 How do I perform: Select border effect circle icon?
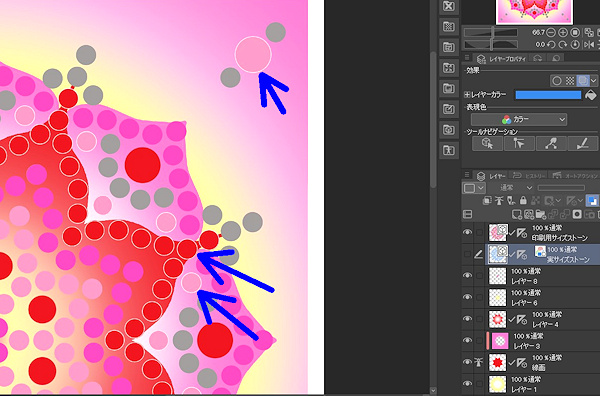557,81
